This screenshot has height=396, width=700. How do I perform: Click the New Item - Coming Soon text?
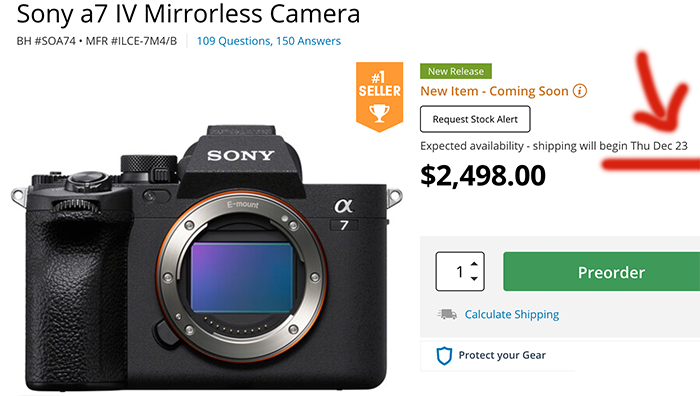(x=494, y=91)
